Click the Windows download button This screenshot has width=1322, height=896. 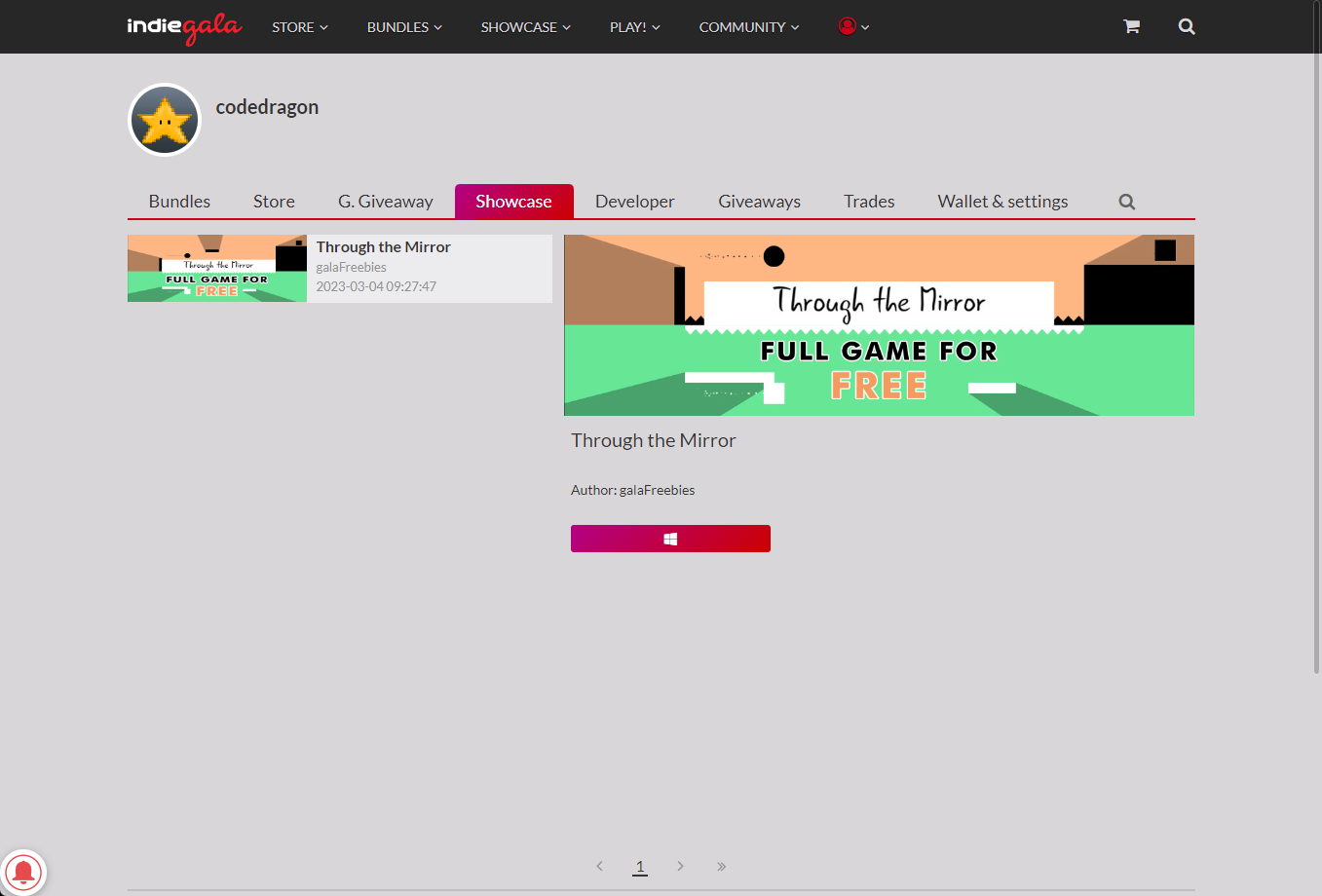coord(670,539)
